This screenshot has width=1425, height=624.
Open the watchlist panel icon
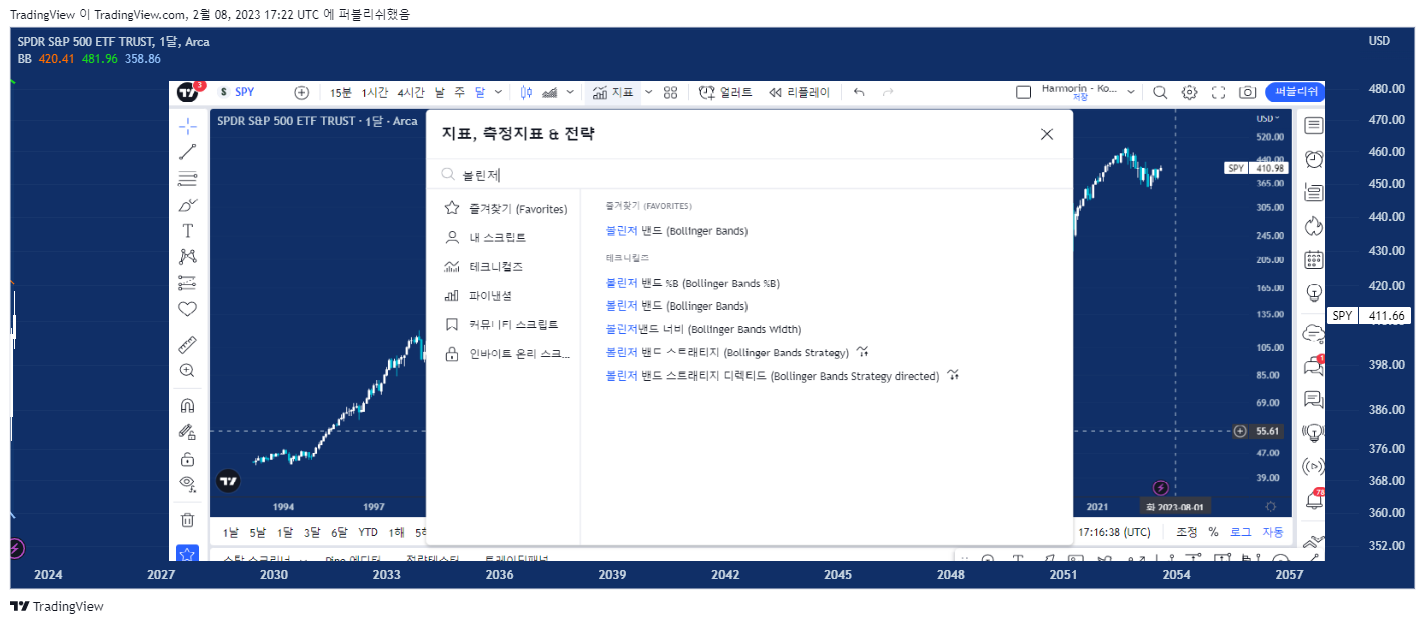1314,126
